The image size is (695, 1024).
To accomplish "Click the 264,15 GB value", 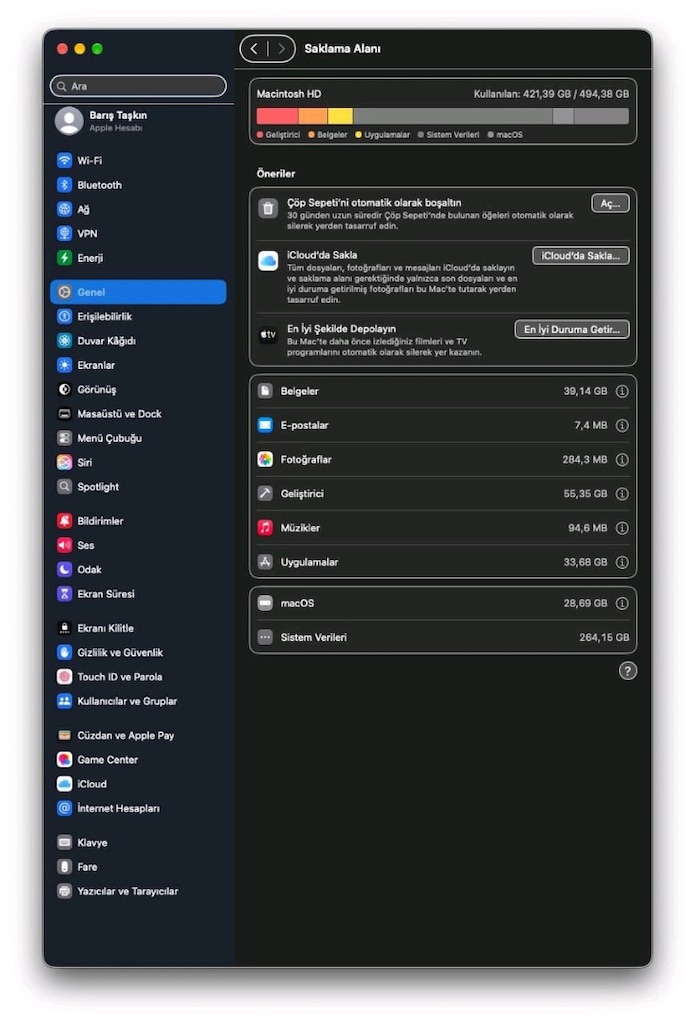I will (x=604, y=637).
